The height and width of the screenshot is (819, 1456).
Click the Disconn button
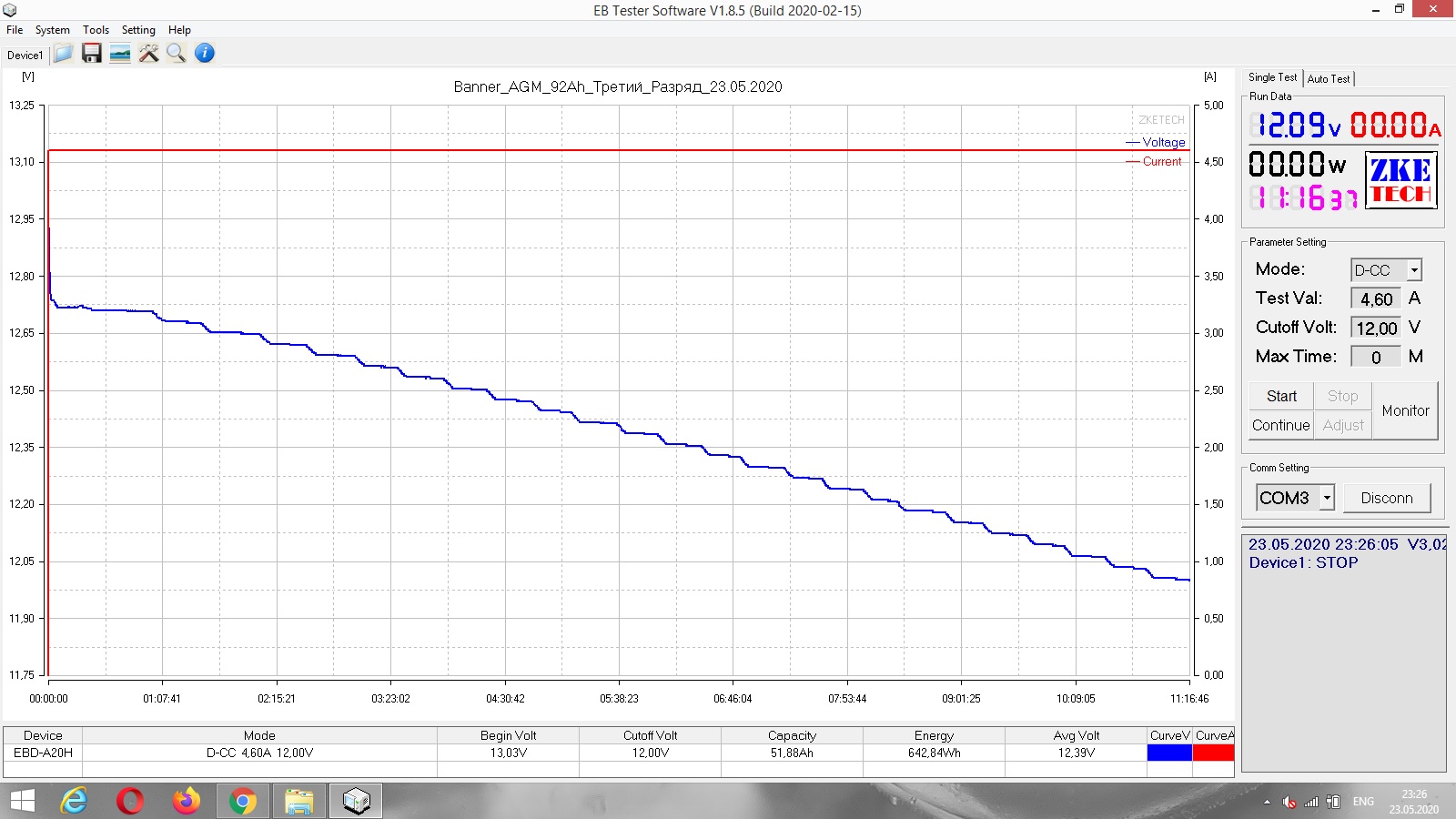(x=1387, y=498)
